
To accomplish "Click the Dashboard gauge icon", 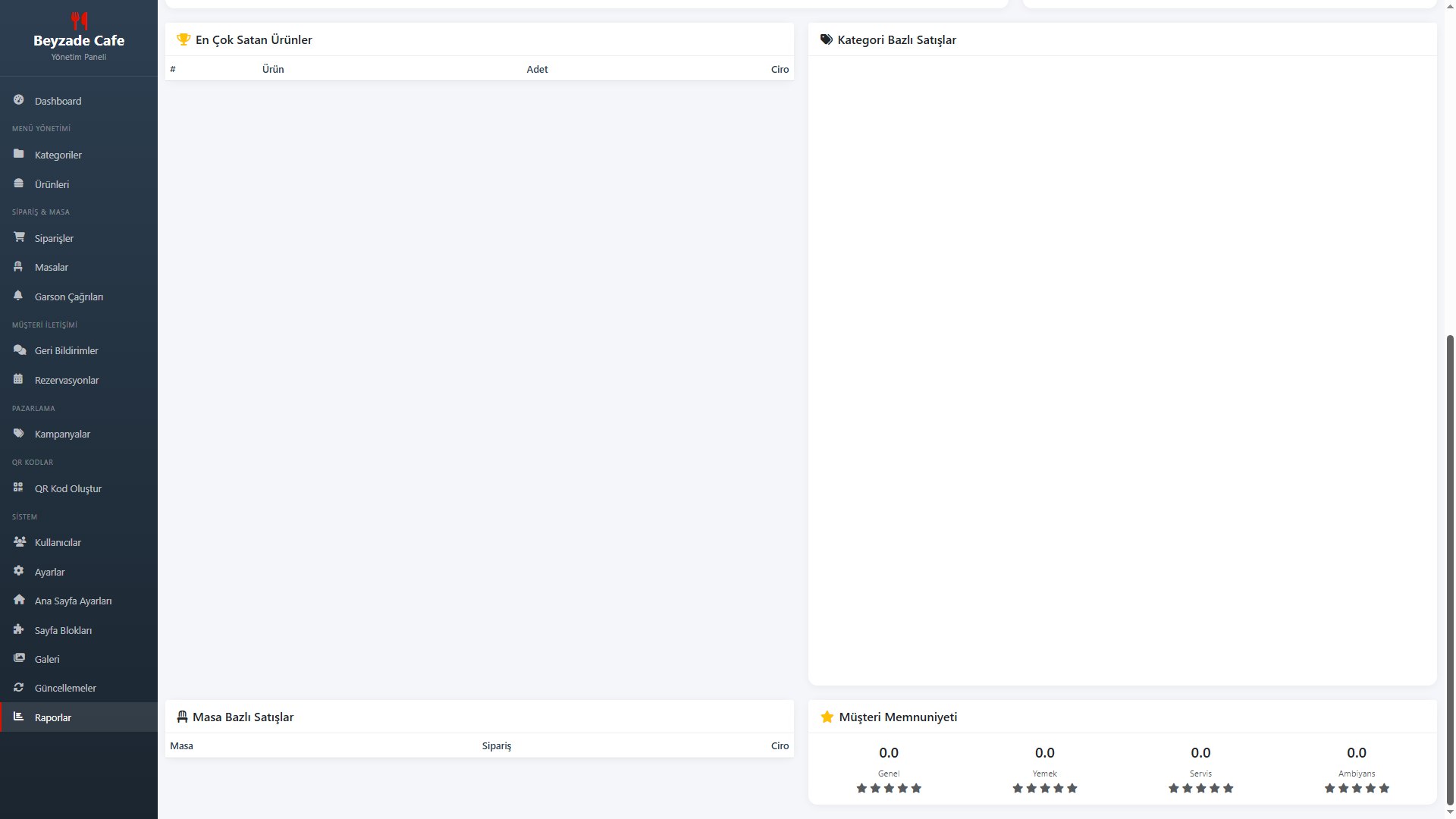I will point(19,100).
